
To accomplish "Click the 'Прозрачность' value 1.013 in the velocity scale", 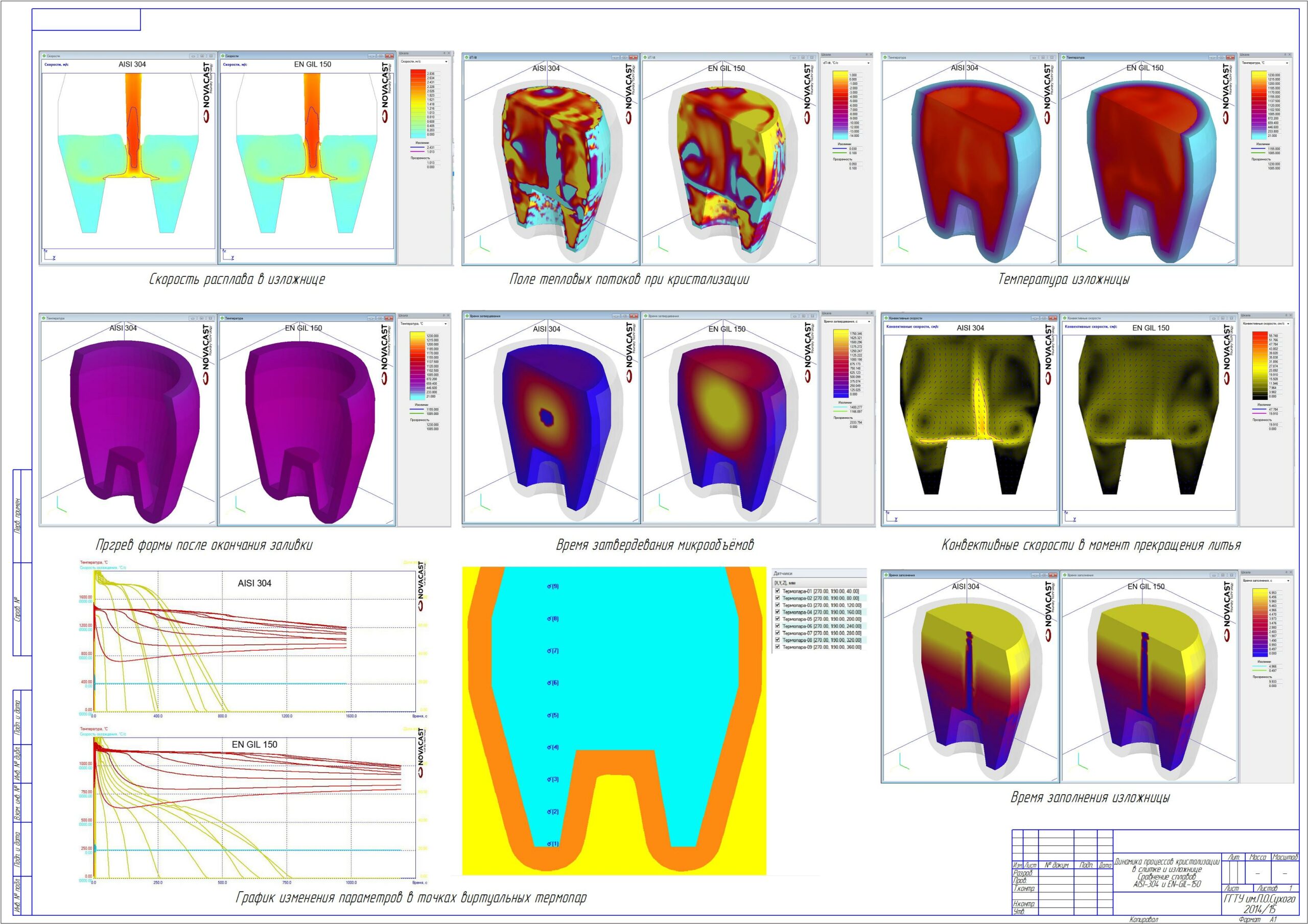I will point(431,163).
